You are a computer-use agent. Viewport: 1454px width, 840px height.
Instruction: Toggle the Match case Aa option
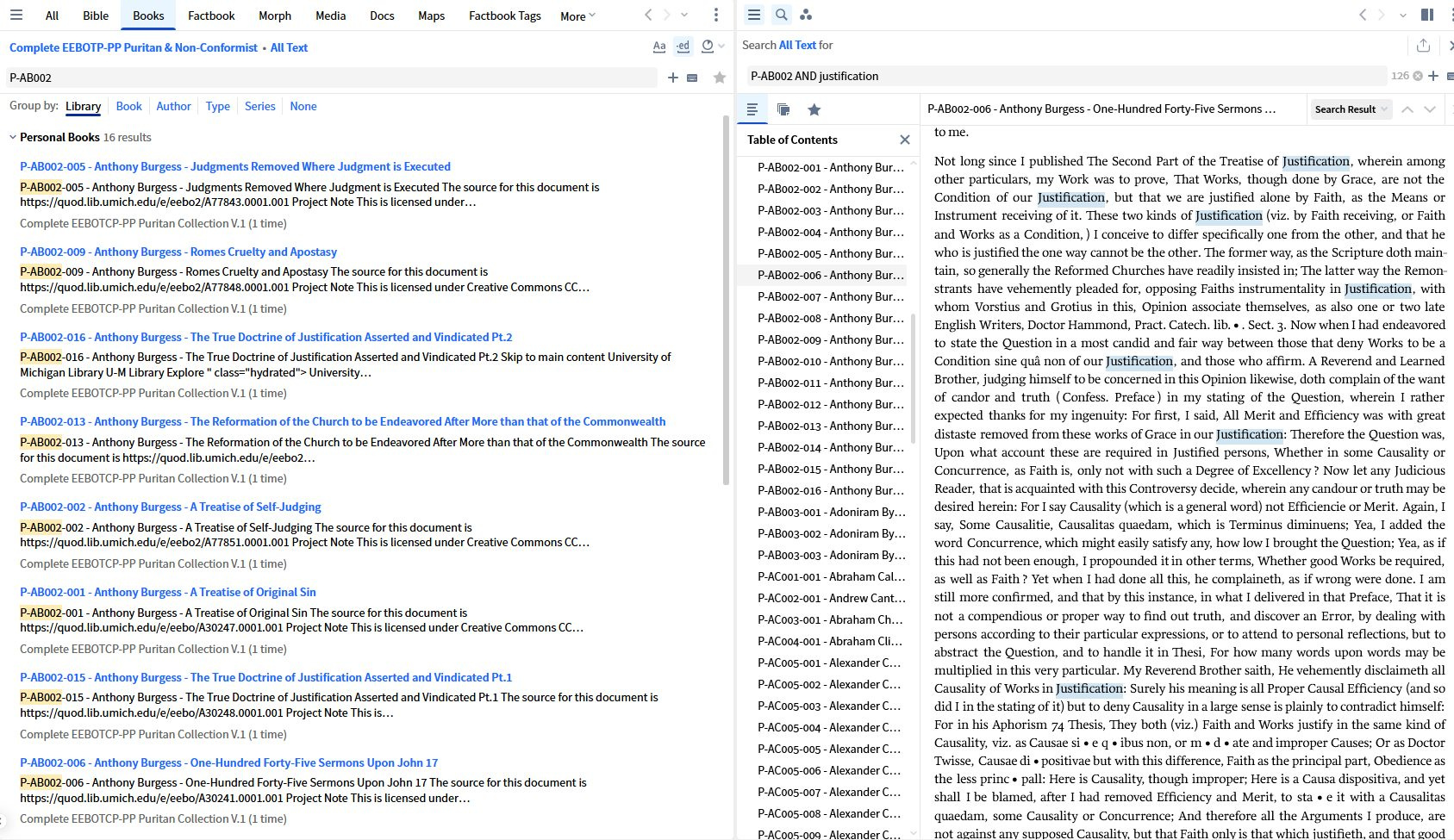pos(659,47)
